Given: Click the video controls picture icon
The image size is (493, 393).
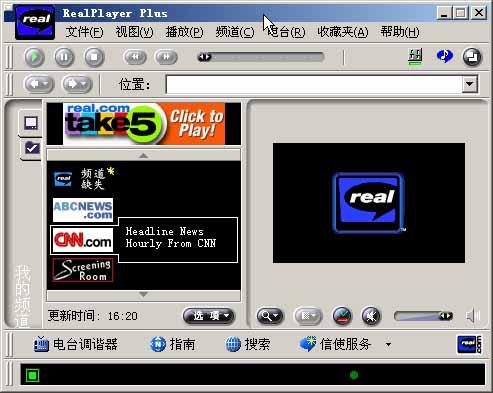Looking at the screenshot, I should (x=342, y=316).
